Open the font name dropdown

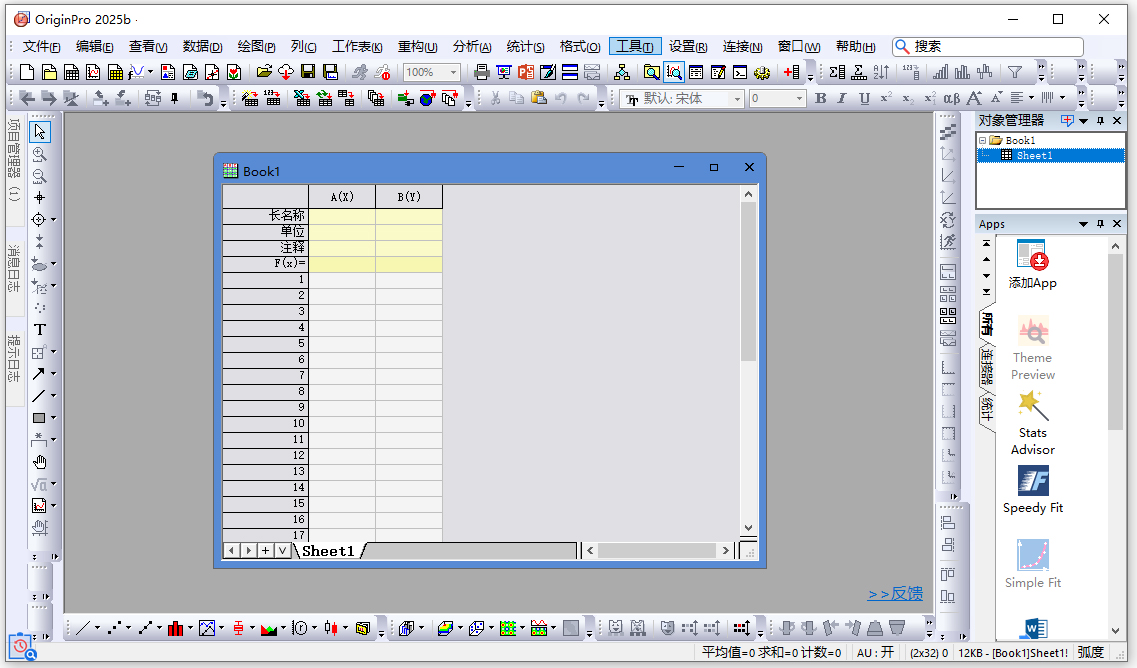738,98
